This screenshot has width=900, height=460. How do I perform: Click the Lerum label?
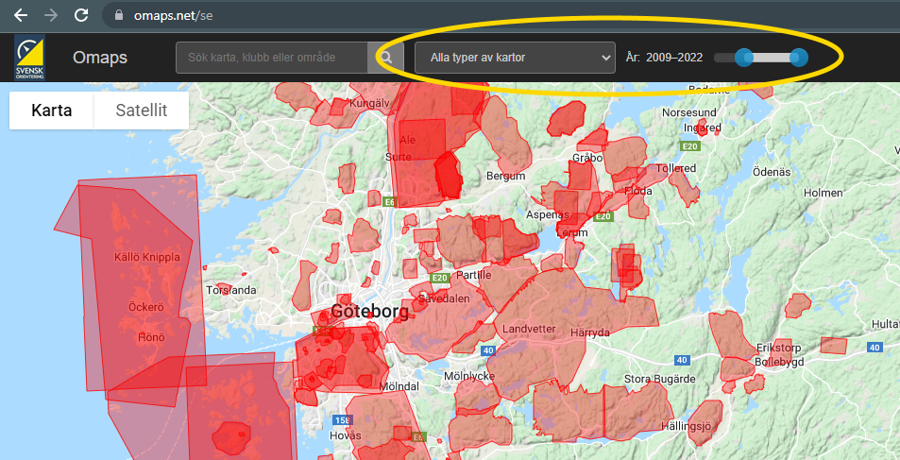[x=572, y=233]
